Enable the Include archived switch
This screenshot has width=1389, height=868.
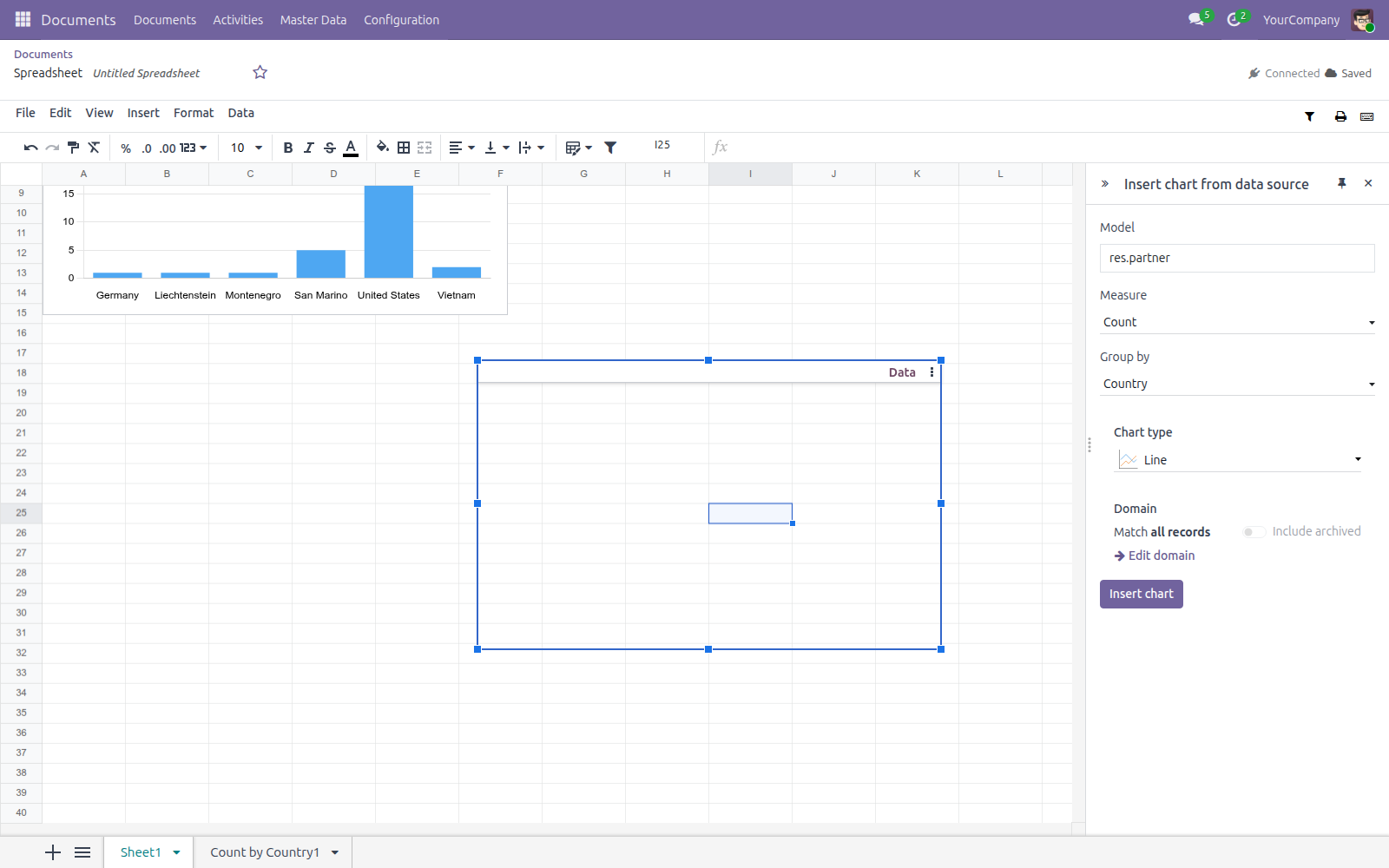(1254, 532)
